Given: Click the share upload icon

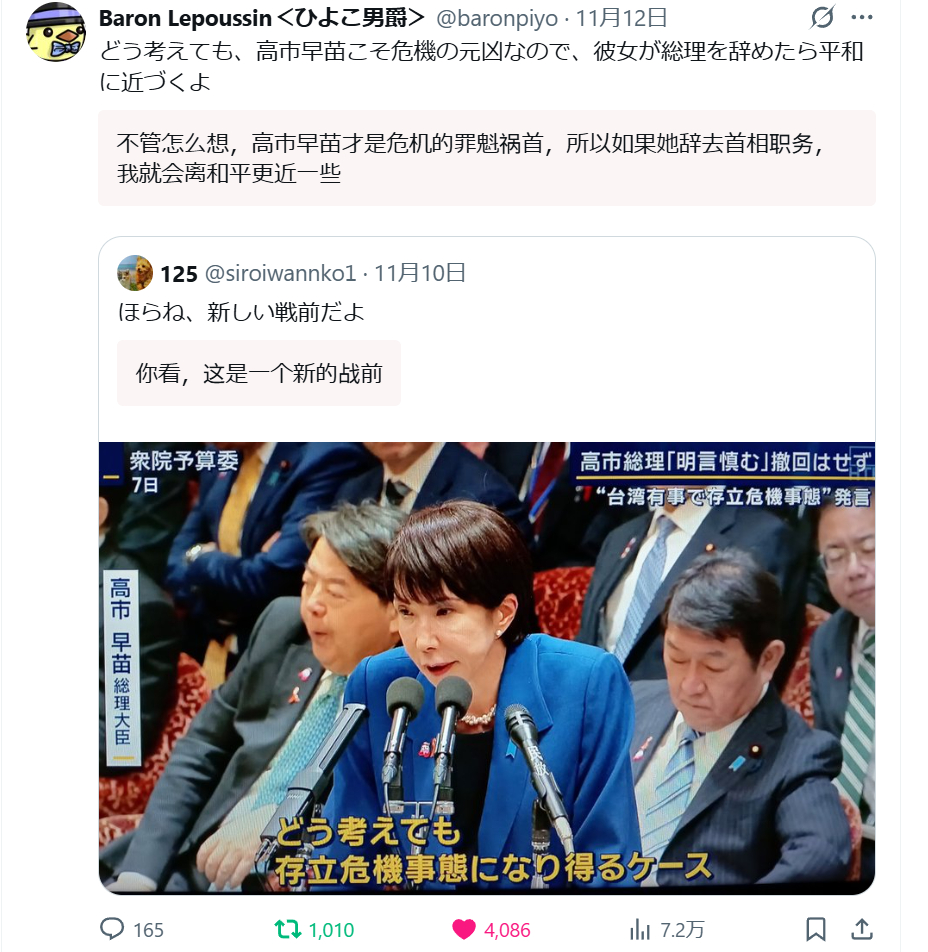Looking at the screenshot, I should click(x=862, y=930).
